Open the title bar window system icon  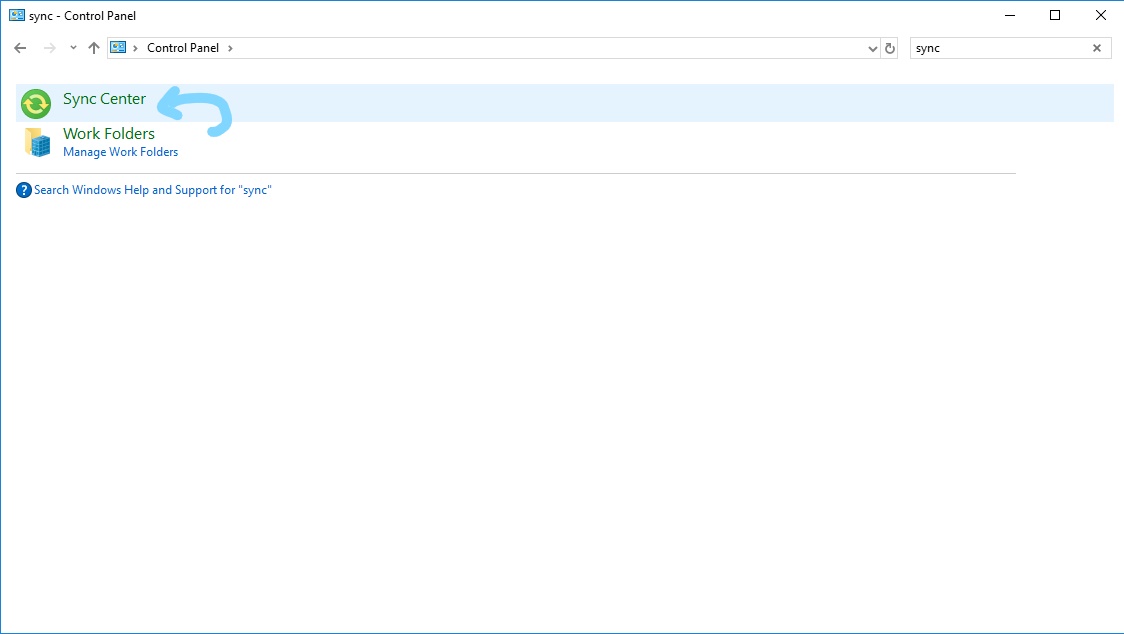[x=16, y=16]
